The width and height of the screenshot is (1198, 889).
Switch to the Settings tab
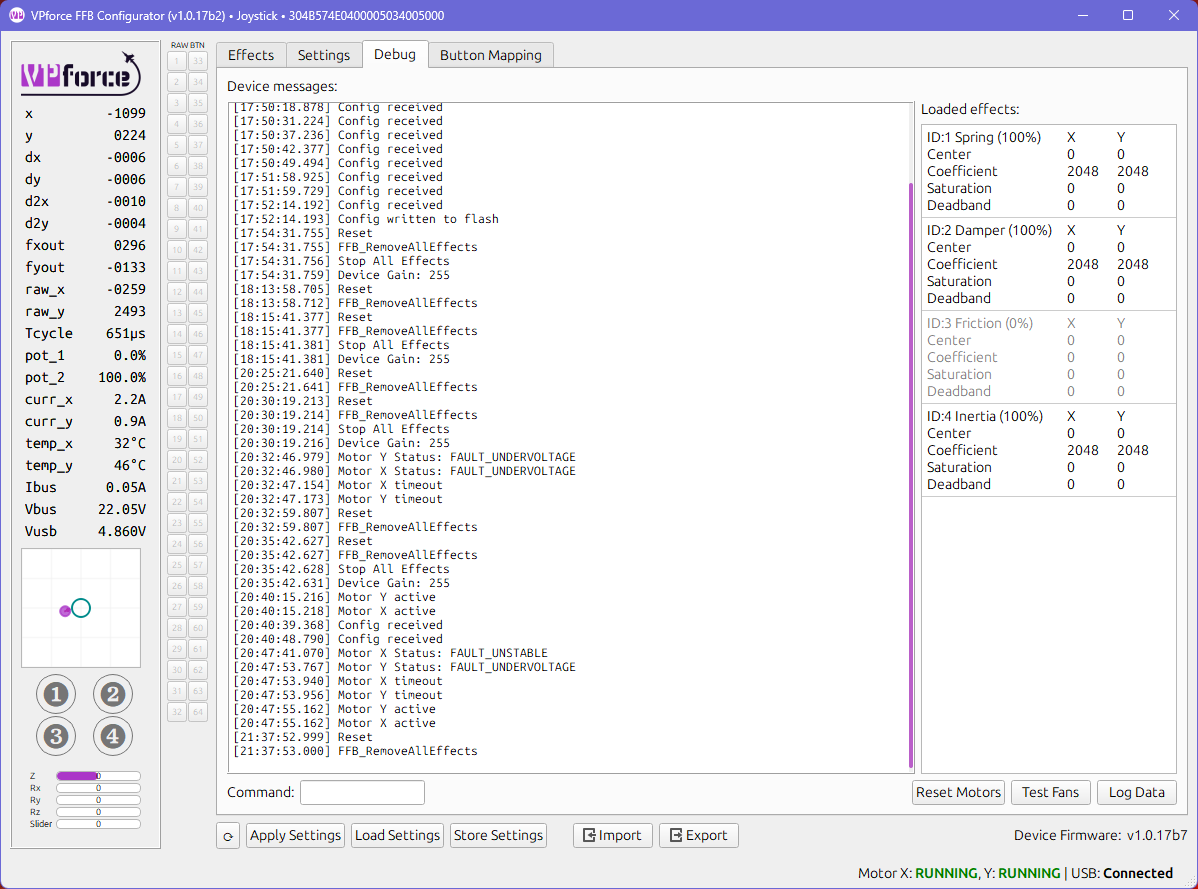pyautogui.click(x=324, y=55)
